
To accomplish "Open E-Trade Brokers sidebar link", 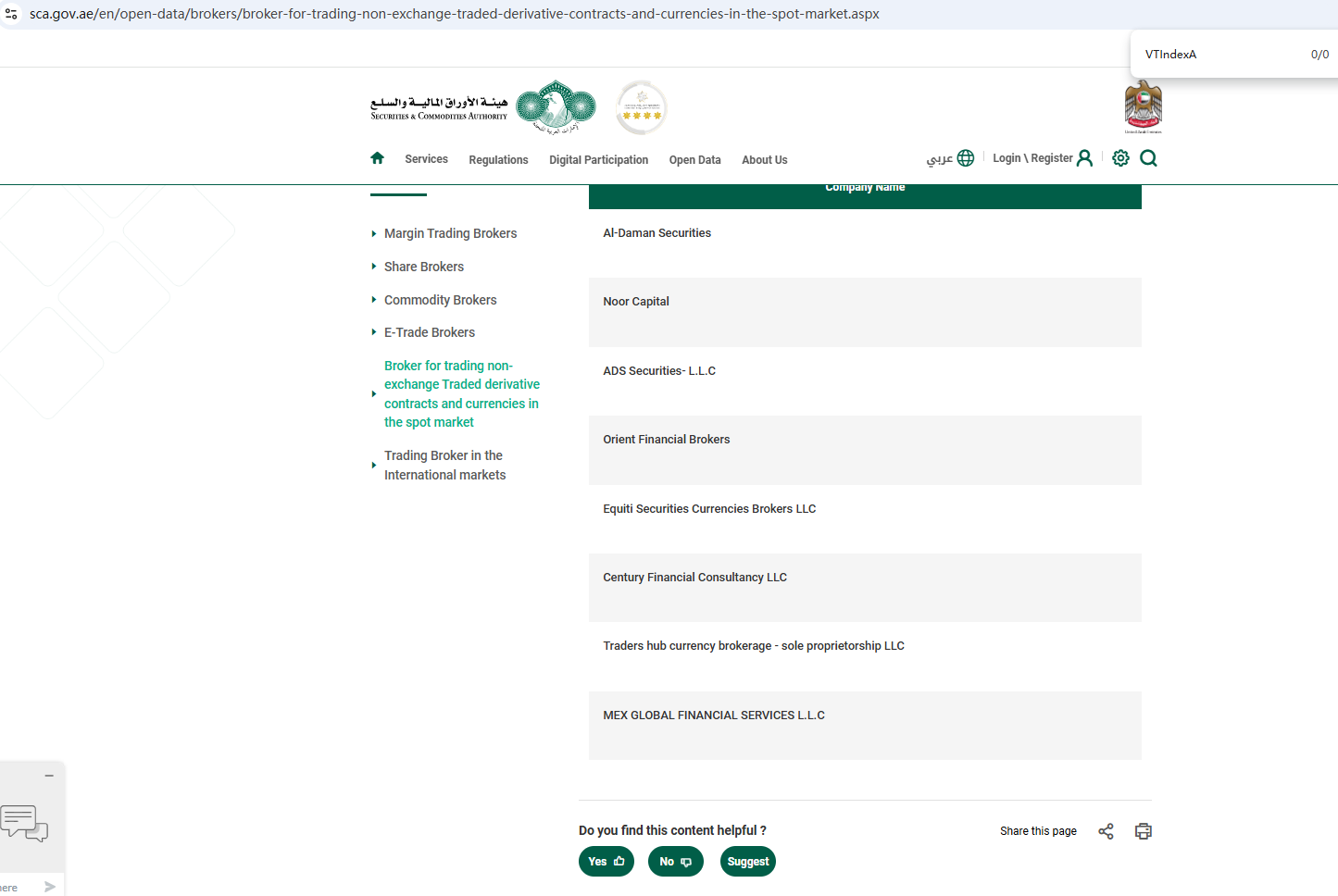I will pyautogui.click(x=430, y=332).
